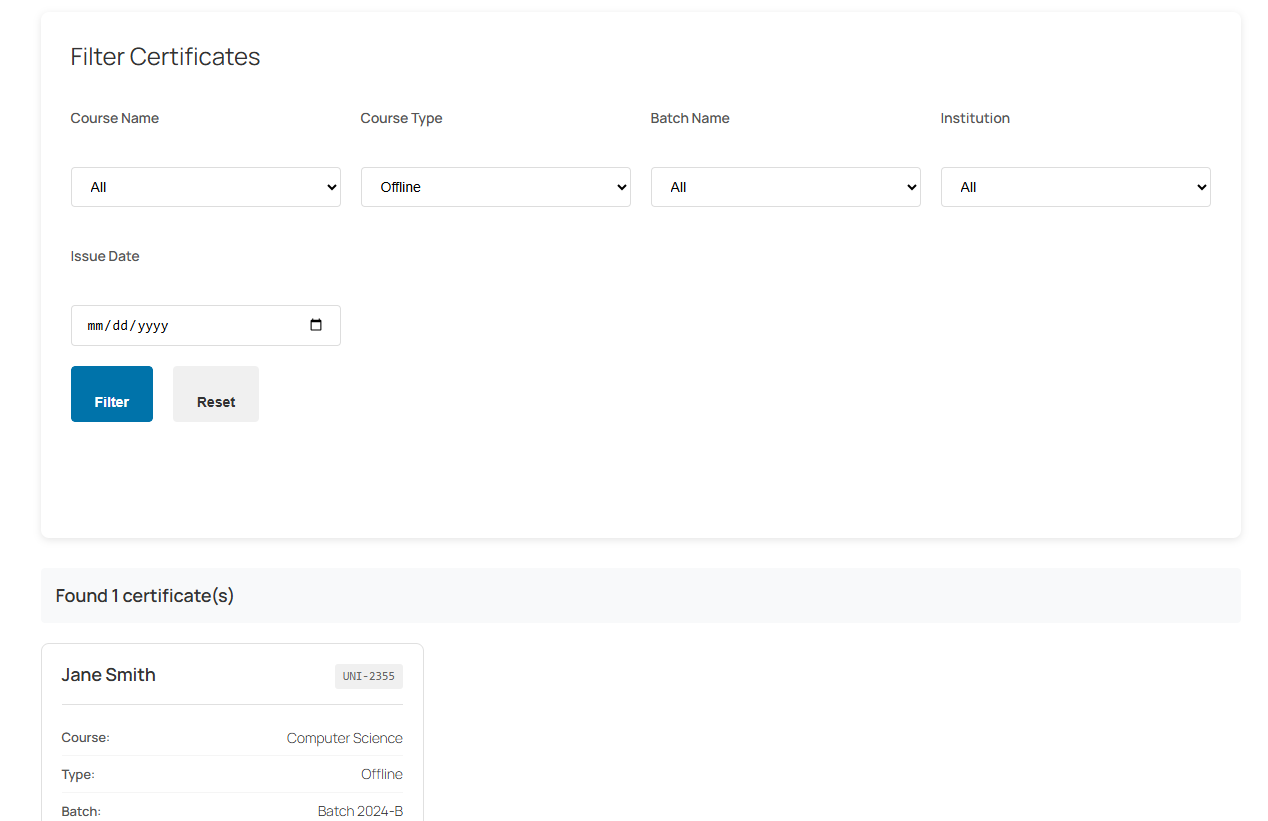Open the calendar picker for Issue Date
This screenshot has height=821, width=1268.
(316, 325)
